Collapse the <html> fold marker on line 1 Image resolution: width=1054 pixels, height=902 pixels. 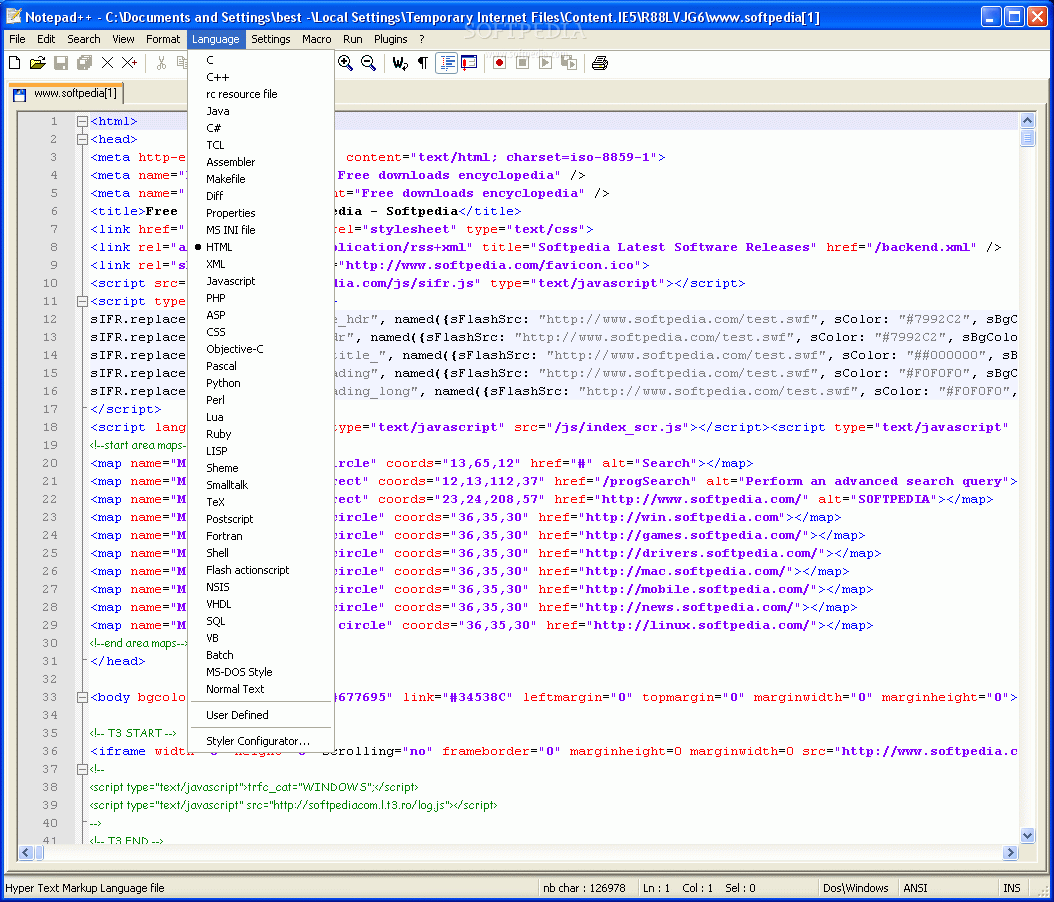pos(82,122)
